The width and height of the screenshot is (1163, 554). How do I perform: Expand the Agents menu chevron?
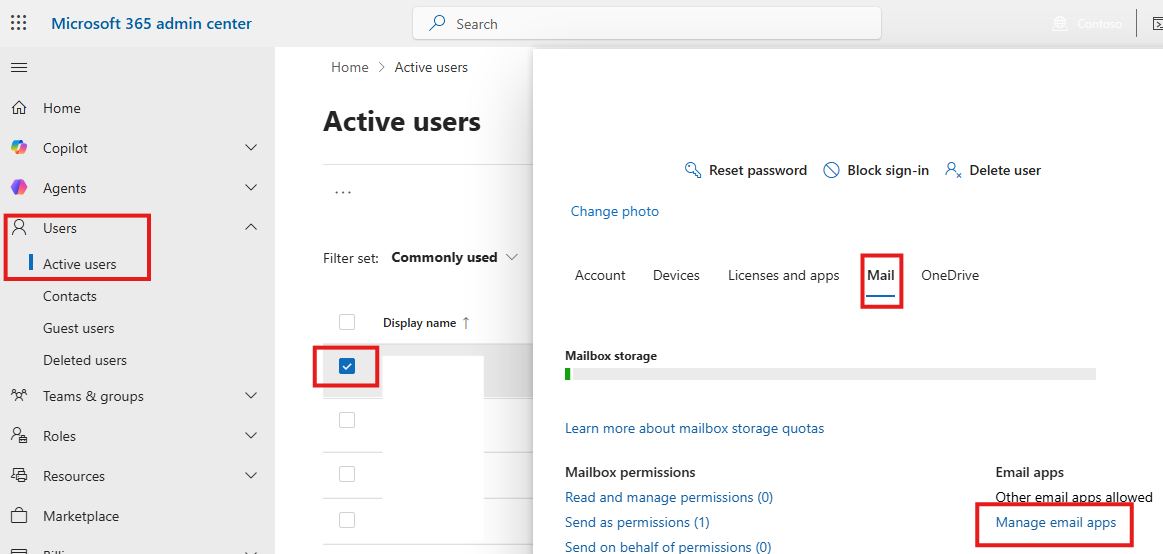point(251,188)
